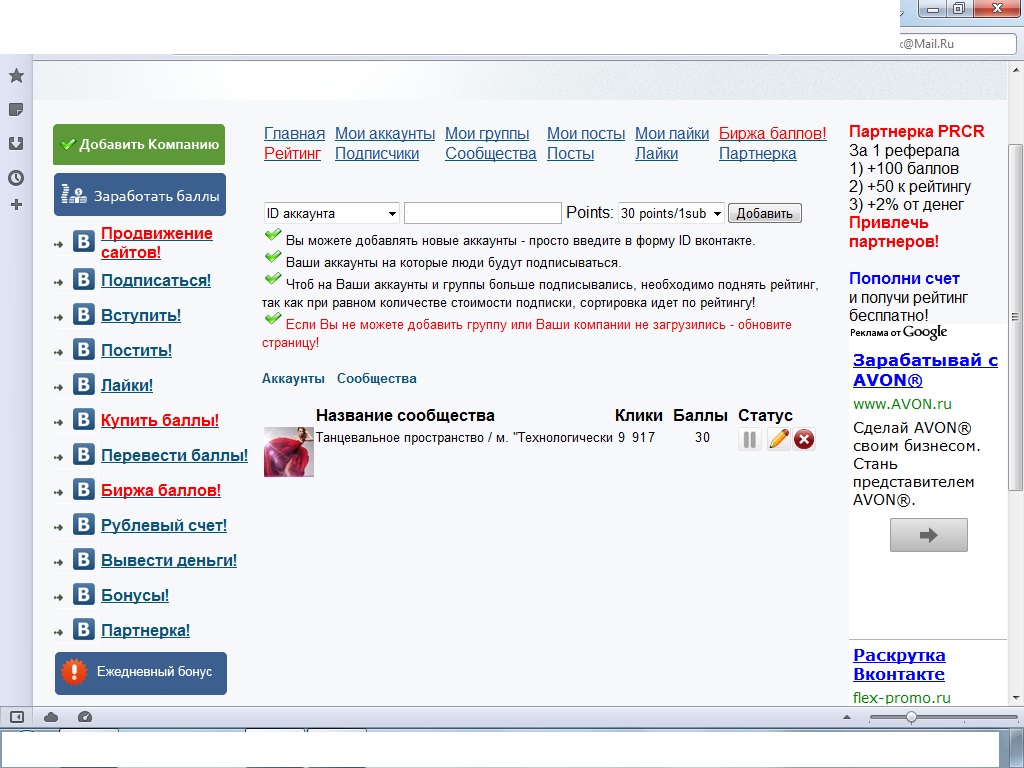Click the AVON ad arrow button
Image resolution: width=1024 pixels, height=768 pixels.
click(928, 535)
